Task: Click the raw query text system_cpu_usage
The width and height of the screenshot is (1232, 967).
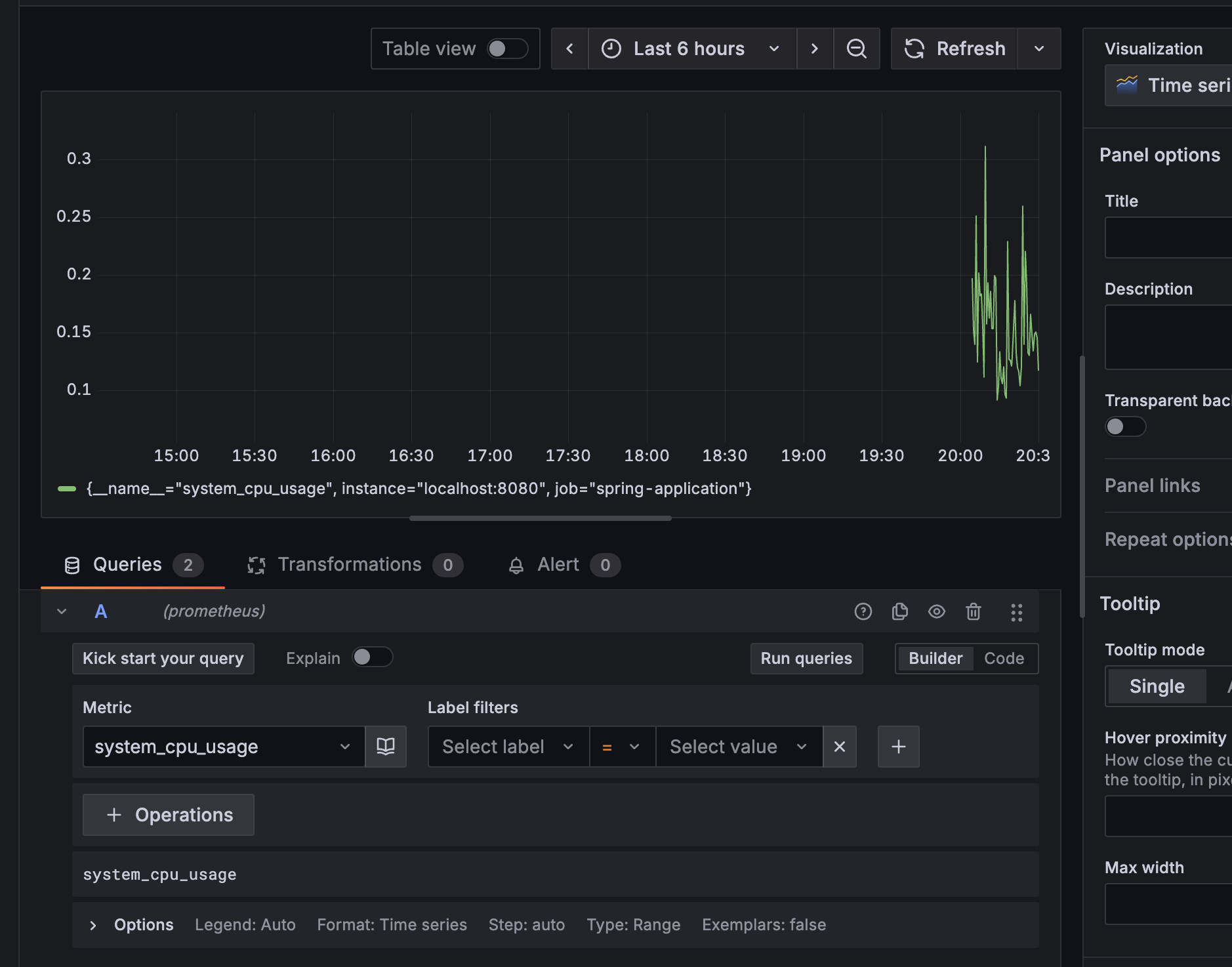Action: click(x=160, y=874)
